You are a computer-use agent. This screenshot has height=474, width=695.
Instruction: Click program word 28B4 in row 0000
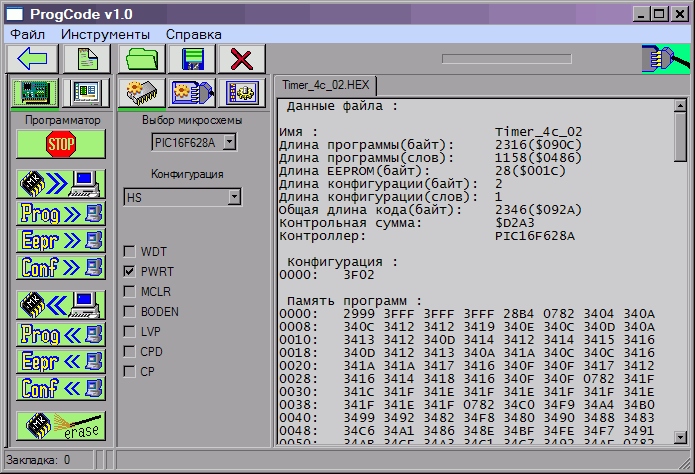pos(519,314)
